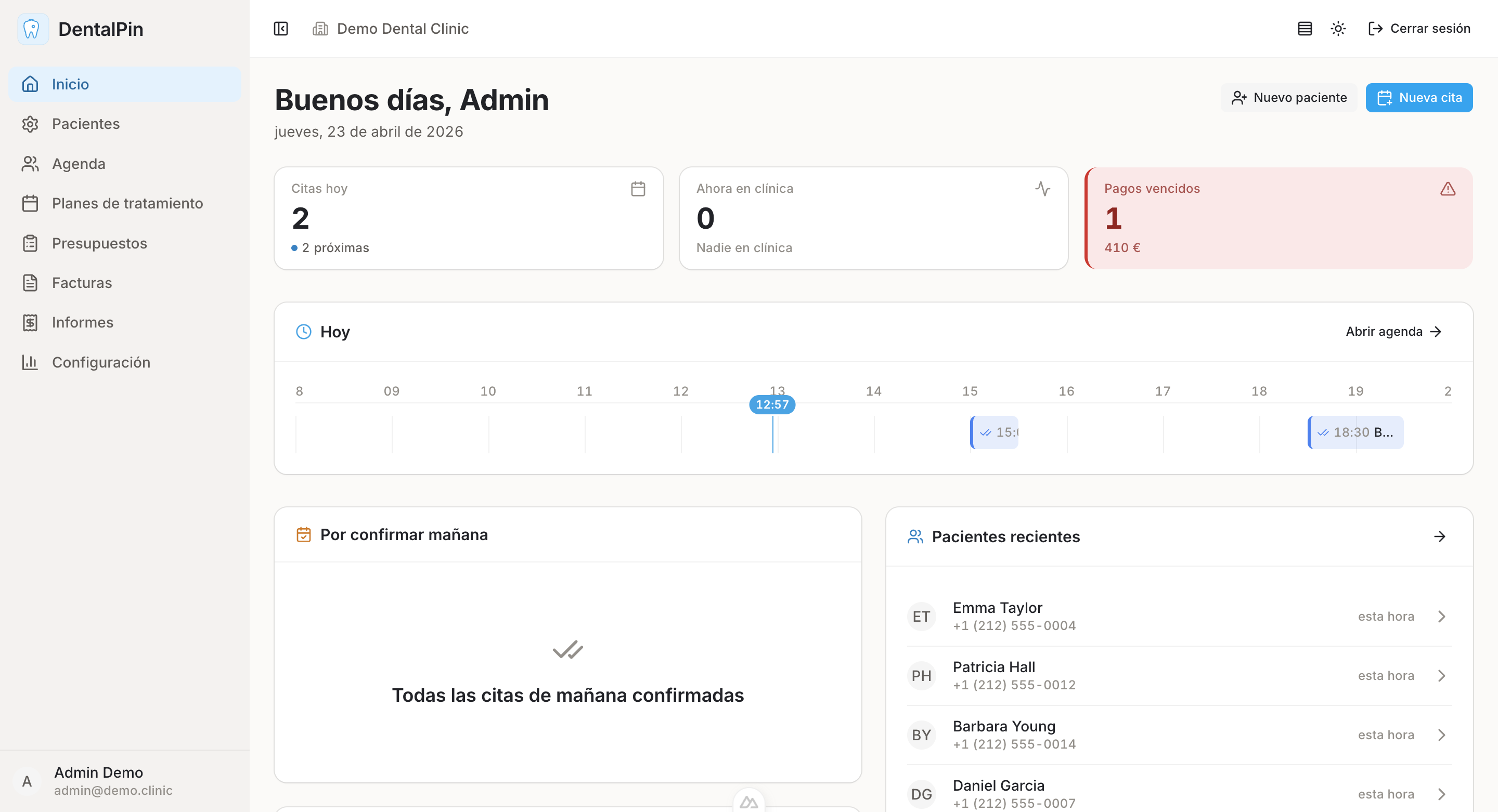Select Pacientes in the sidebar
Screen dimensions: 1498x812
(x=85, y=123)
